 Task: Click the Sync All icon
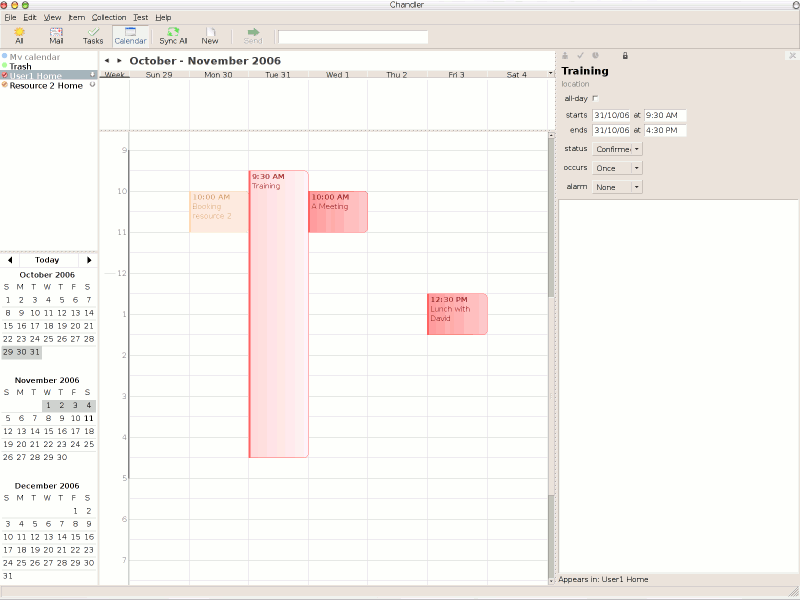173,36
